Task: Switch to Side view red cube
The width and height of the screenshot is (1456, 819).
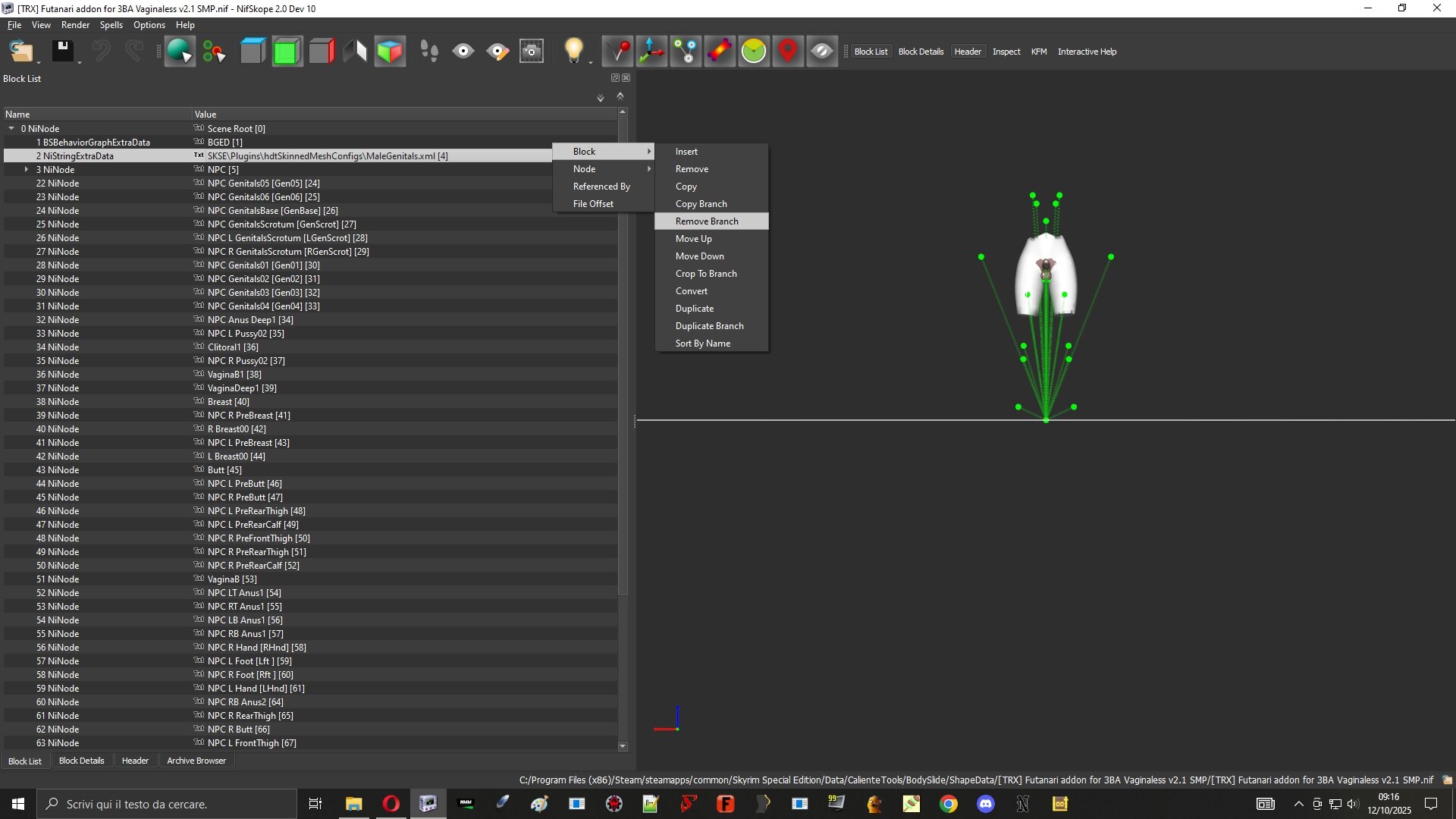Action: tap(321, 52)
